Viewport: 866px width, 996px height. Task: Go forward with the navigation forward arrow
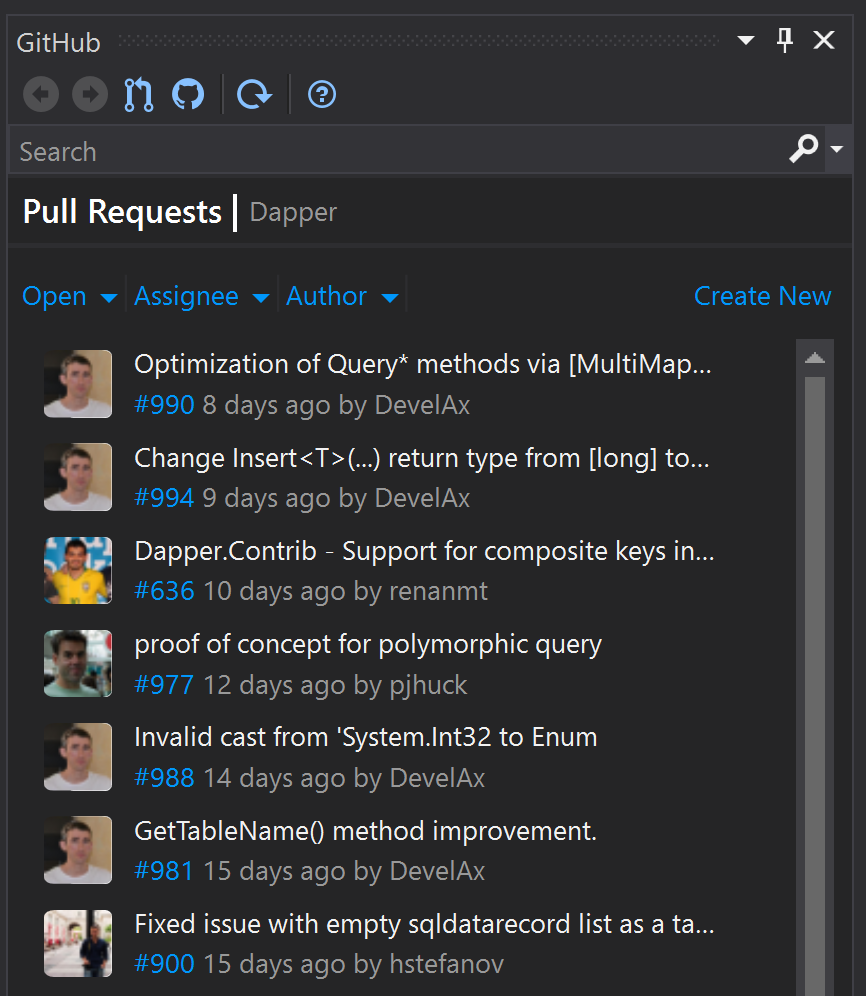pyautogui.click(x=90, y=95)
